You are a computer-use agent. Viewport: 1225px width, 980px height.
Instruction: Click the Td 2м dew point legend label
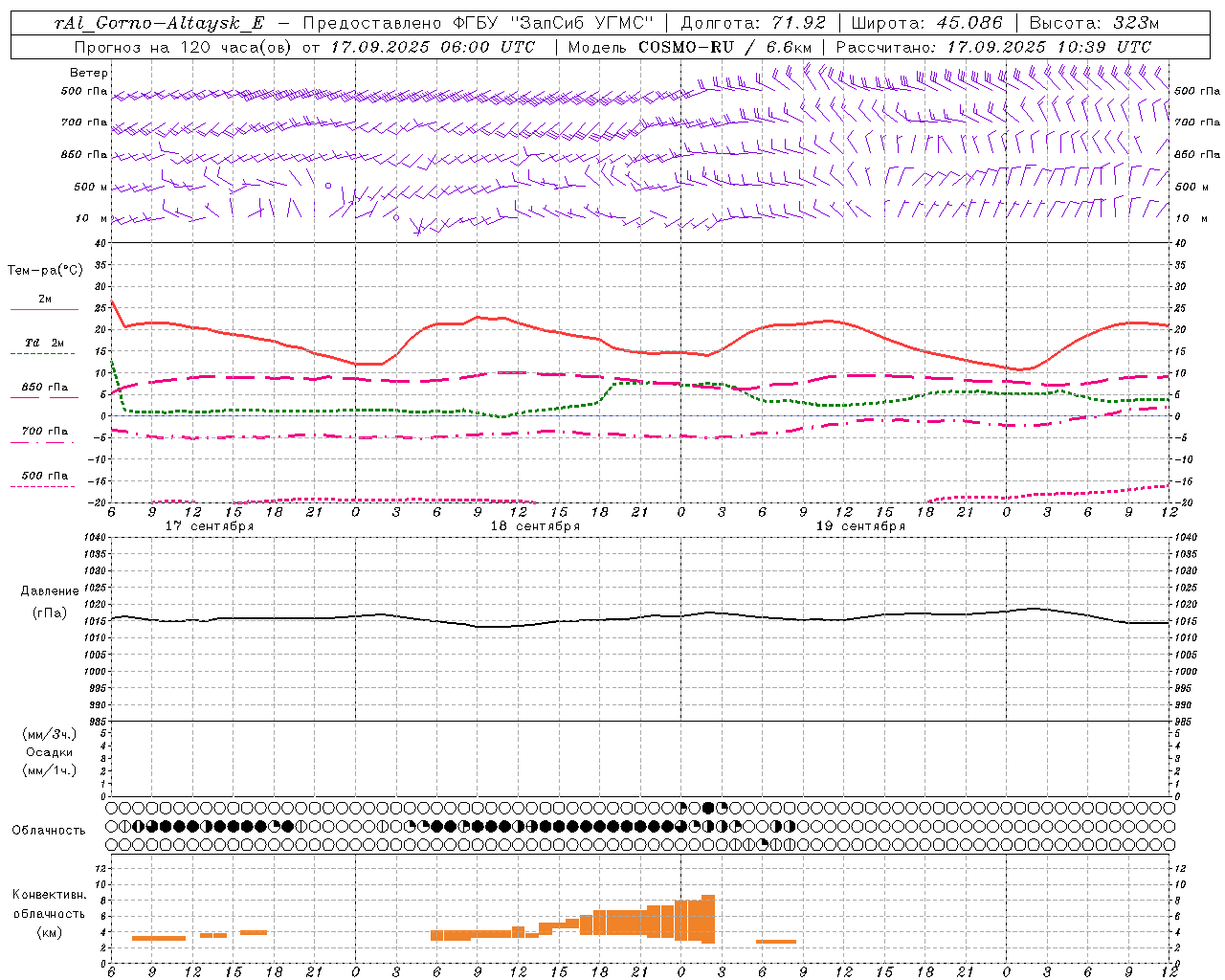point(45,343)
